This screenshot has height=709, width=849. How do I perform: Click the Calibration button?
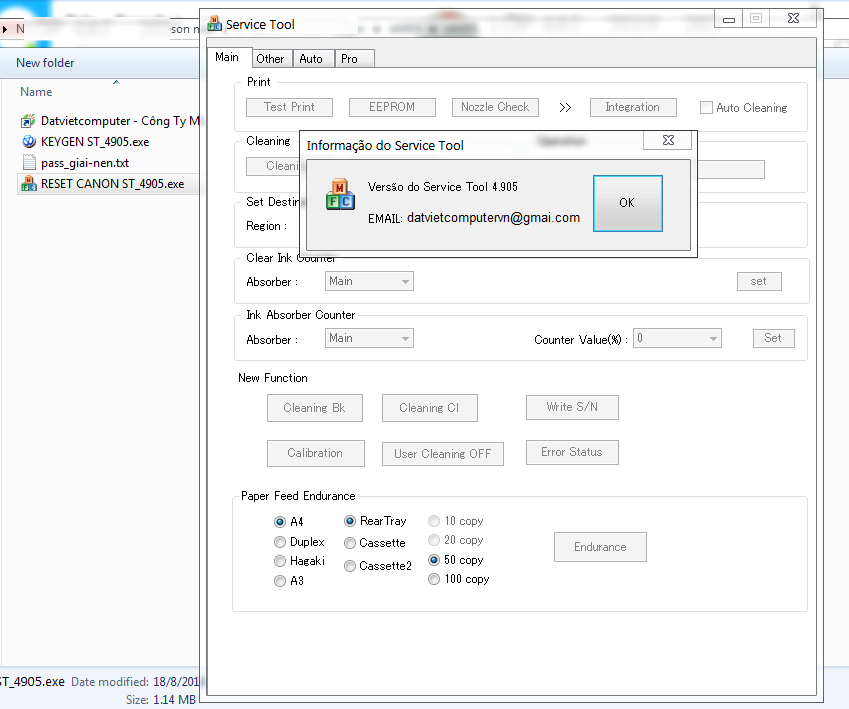pos(316,453)
